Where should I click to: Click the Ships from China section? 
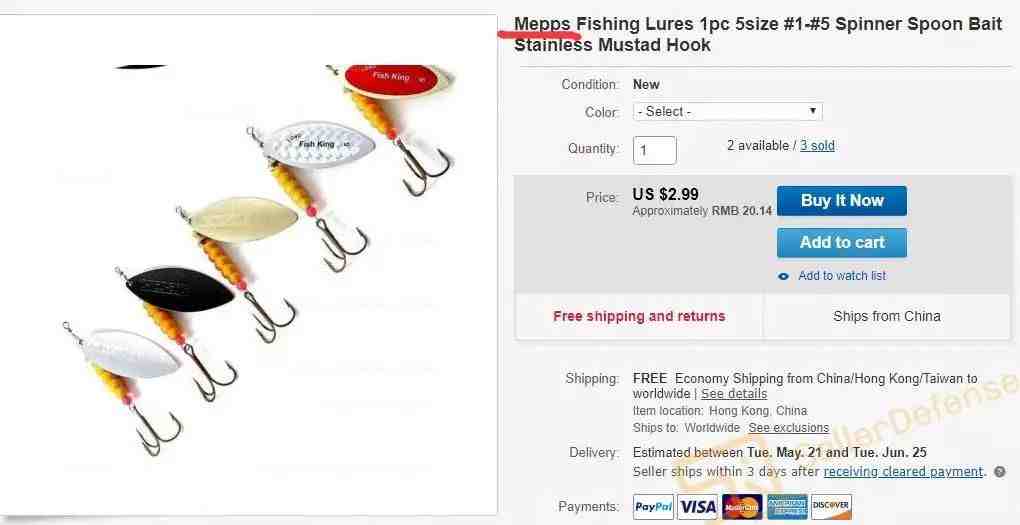pos(887,316)
